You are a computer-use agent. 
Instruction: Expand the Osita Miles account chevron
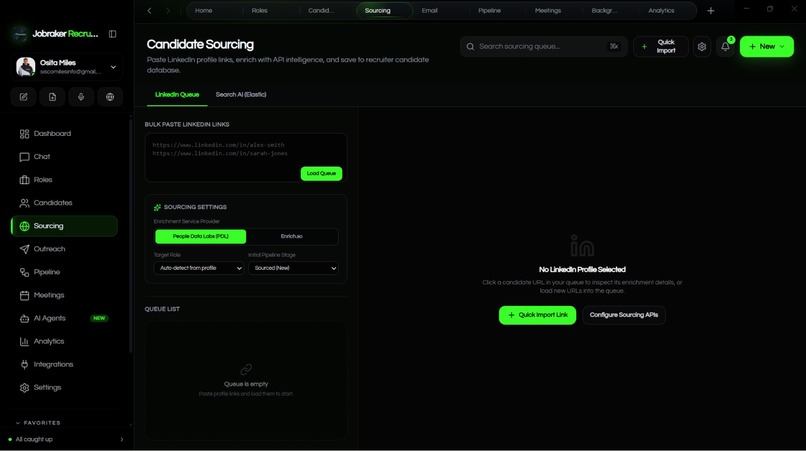click(113, 67)
